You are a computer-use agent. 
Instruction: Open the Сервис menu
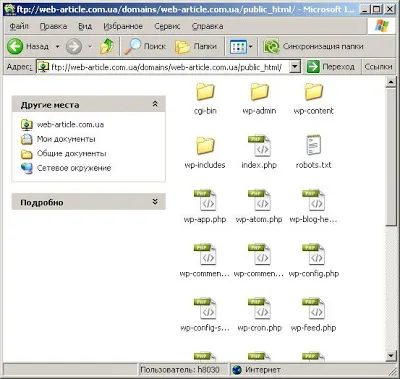(x=167, y=26)
